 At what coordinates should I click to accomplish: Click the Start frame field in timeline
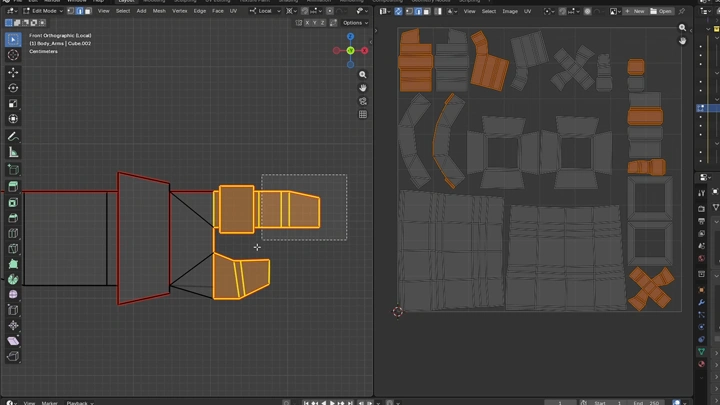pyautogui.click(x=607, y=403)
